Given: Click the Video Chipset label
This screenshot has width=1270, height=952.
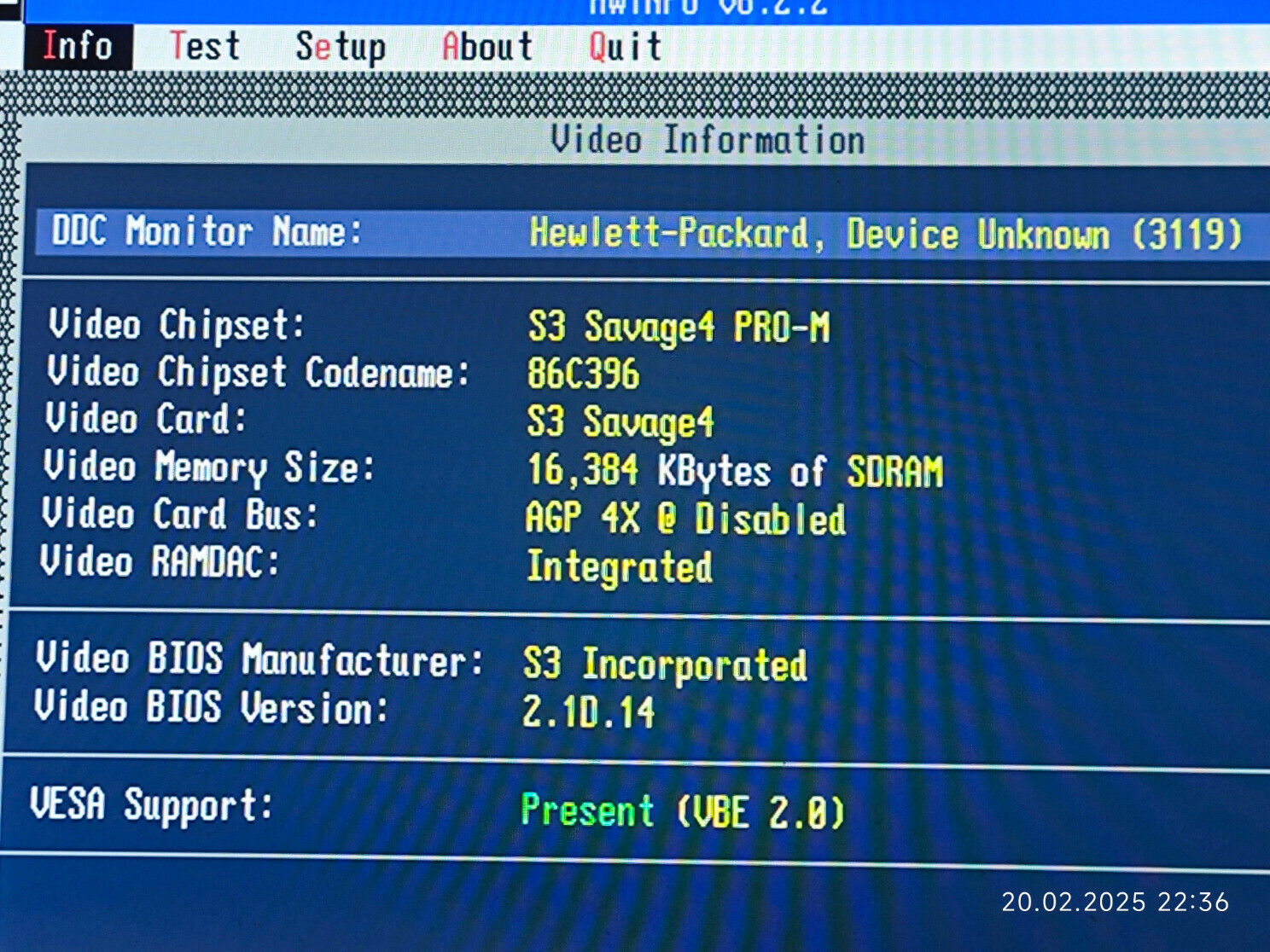Looking at the screenshot, I should (177, 325).
